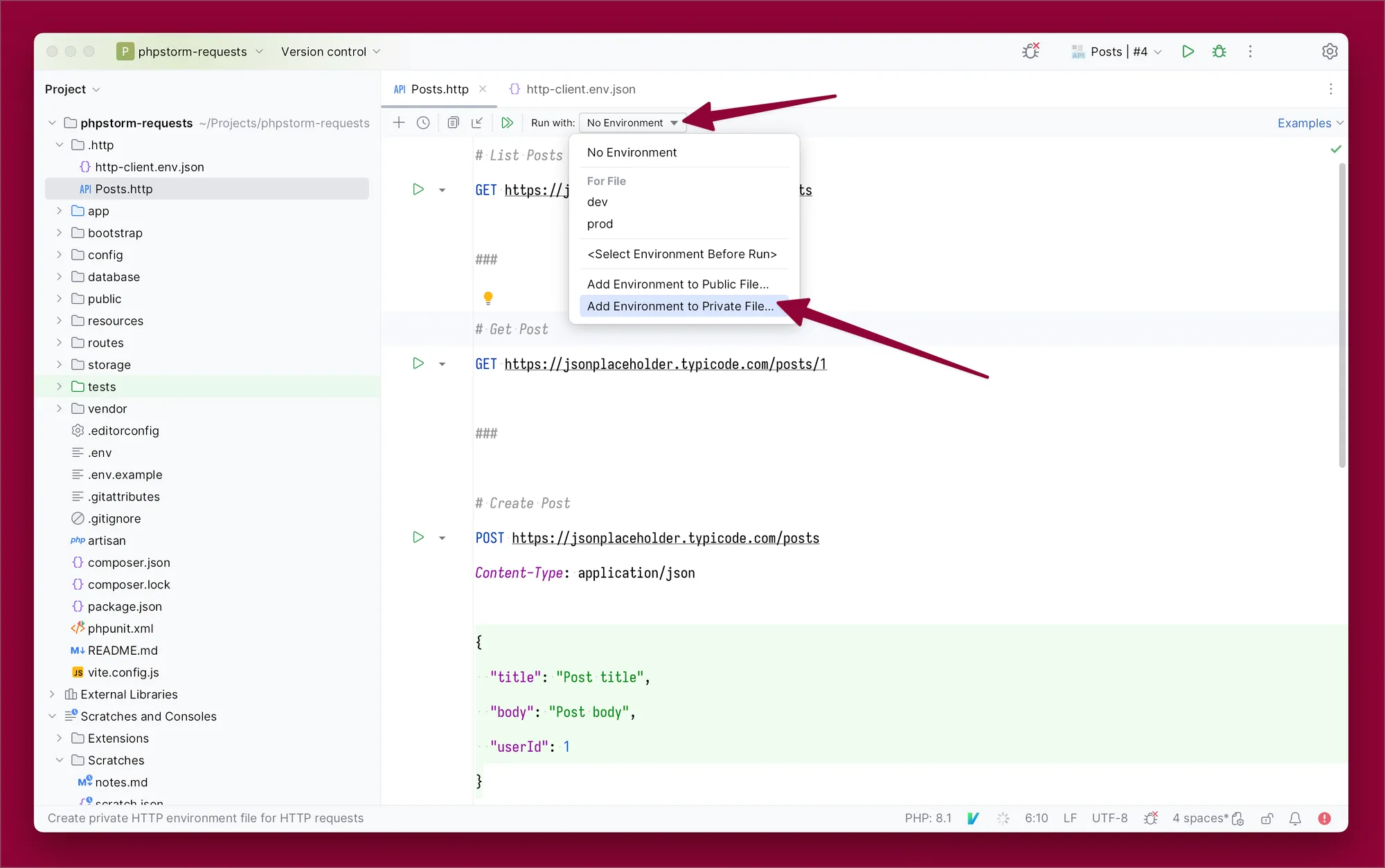
Task: Open run options arrow for Get Post request
Action: 442,363
